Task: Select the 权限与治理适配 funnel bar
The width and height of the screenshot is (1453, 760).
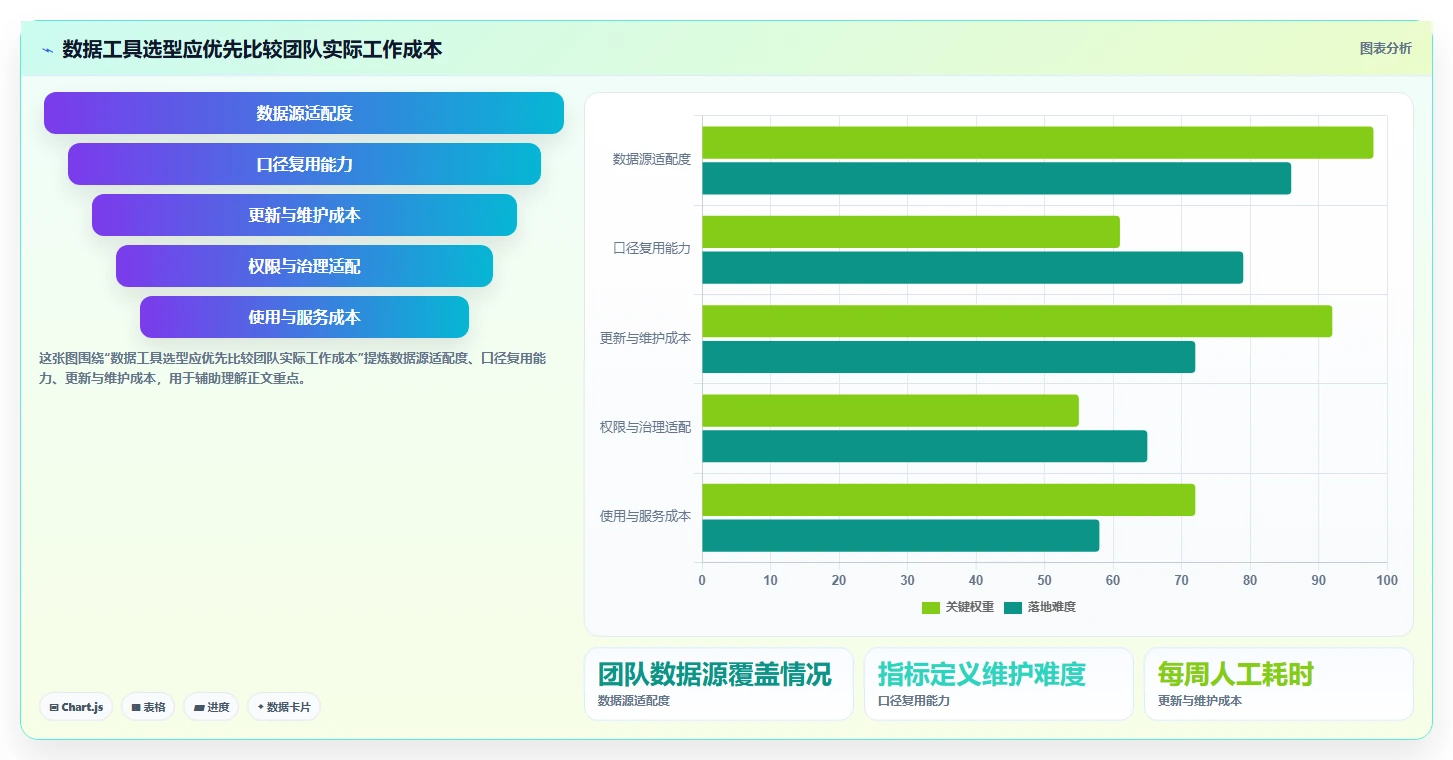Action: click(x=304, y=266)
